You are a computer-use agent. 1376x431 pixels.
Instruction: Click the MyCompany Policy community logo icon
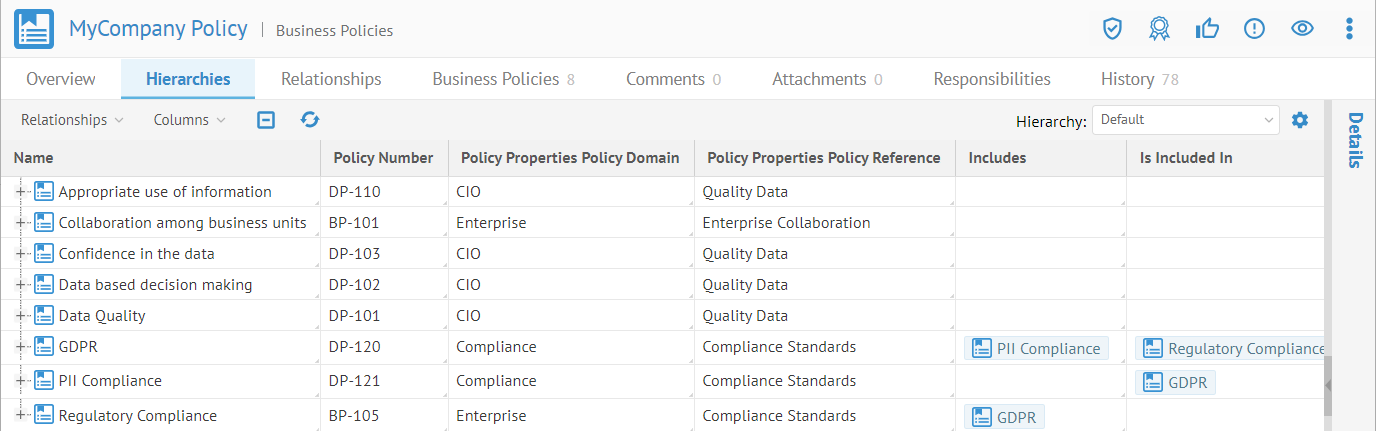[x=33, y=29]
